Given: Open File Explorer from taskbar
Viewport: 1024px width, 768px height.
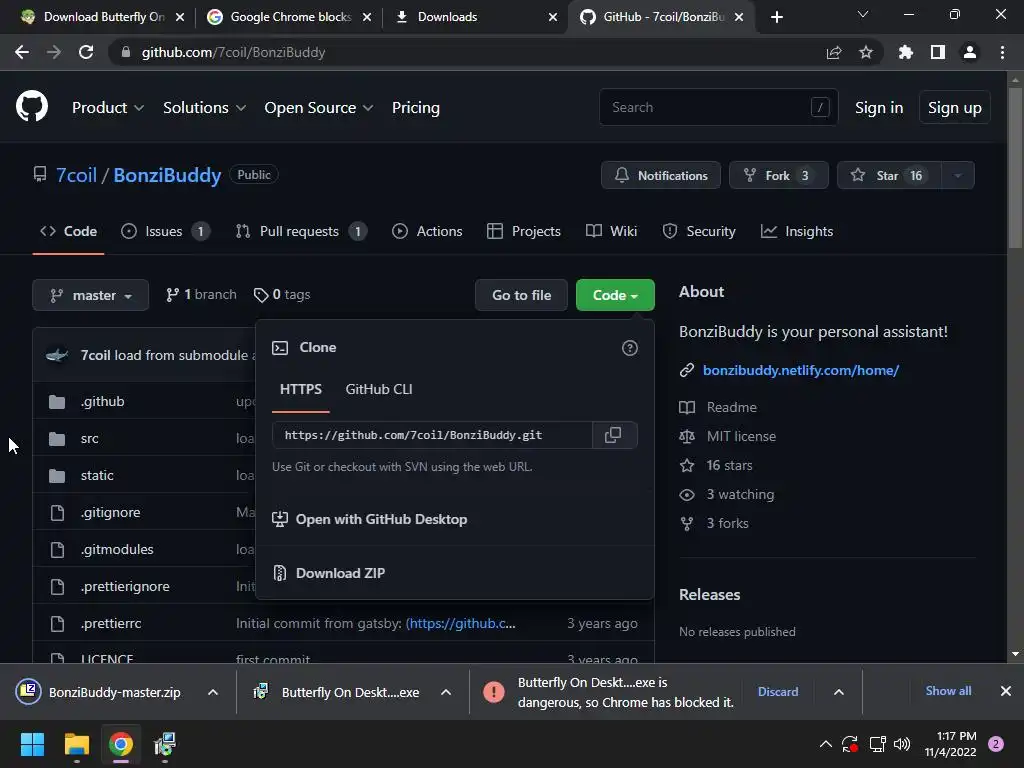Looking at the screenshot, I should pos(76,744).
